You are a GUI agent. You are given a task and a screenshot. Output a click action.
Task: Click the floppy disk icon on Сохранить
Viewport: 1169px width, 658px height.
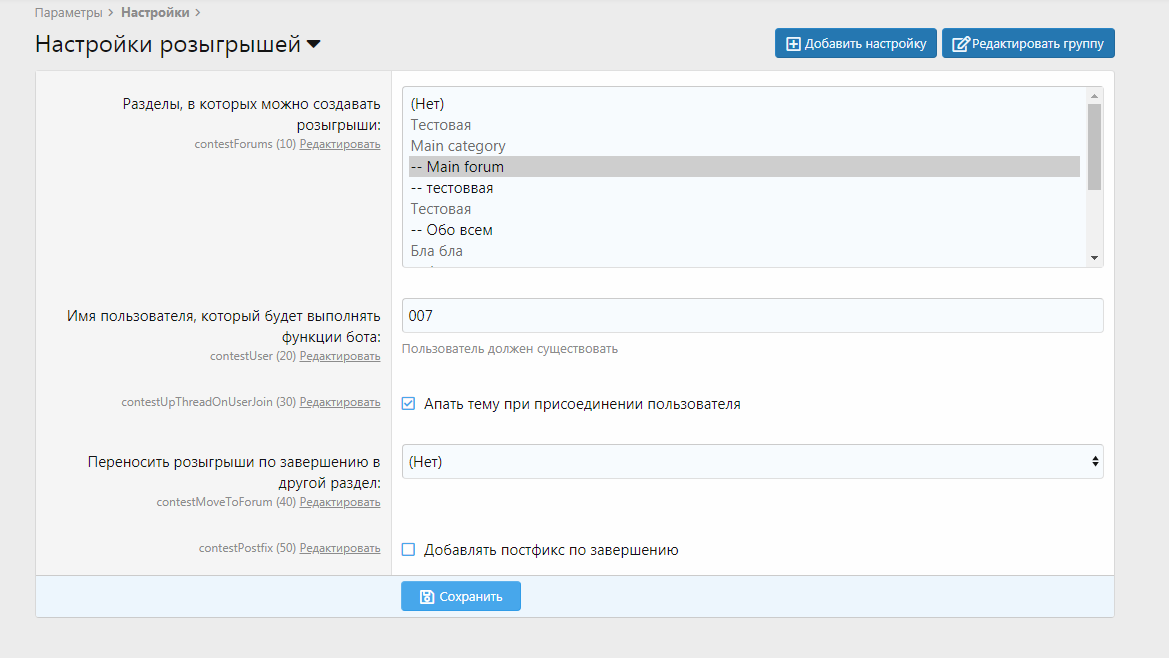point(427,597)
